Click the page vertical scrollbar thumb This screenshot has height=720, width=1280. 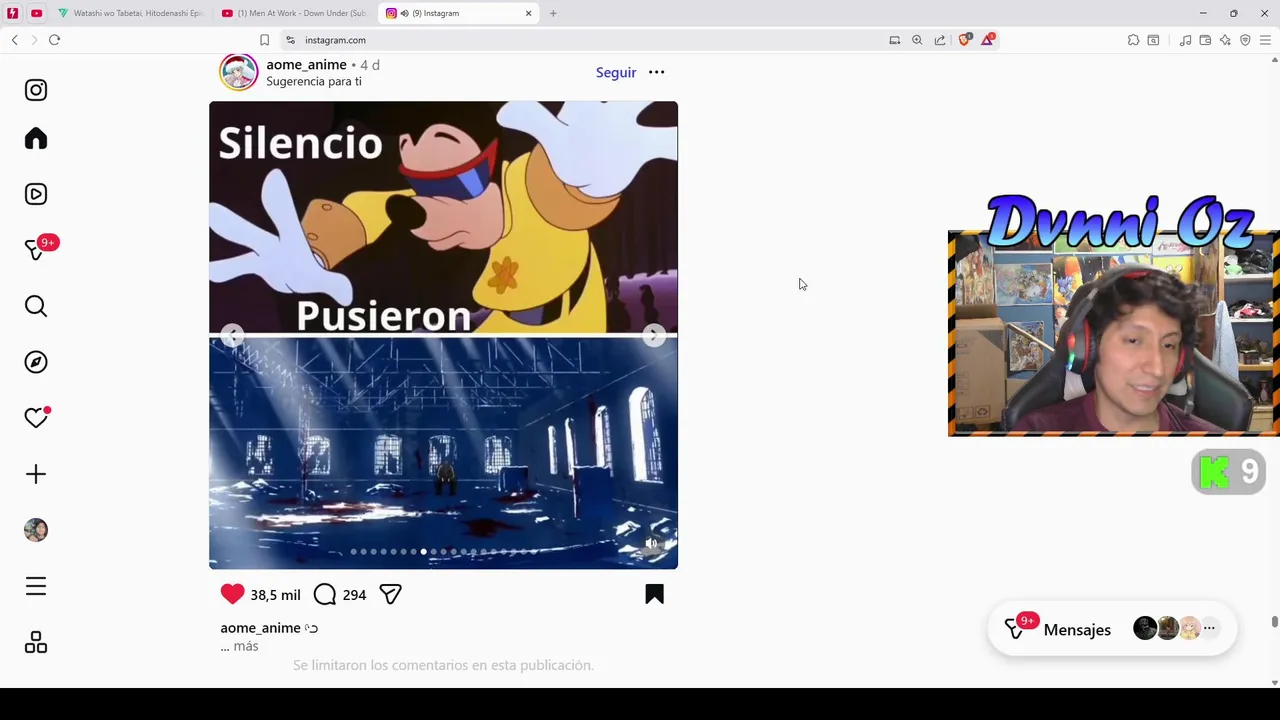tap(1274, 622)
